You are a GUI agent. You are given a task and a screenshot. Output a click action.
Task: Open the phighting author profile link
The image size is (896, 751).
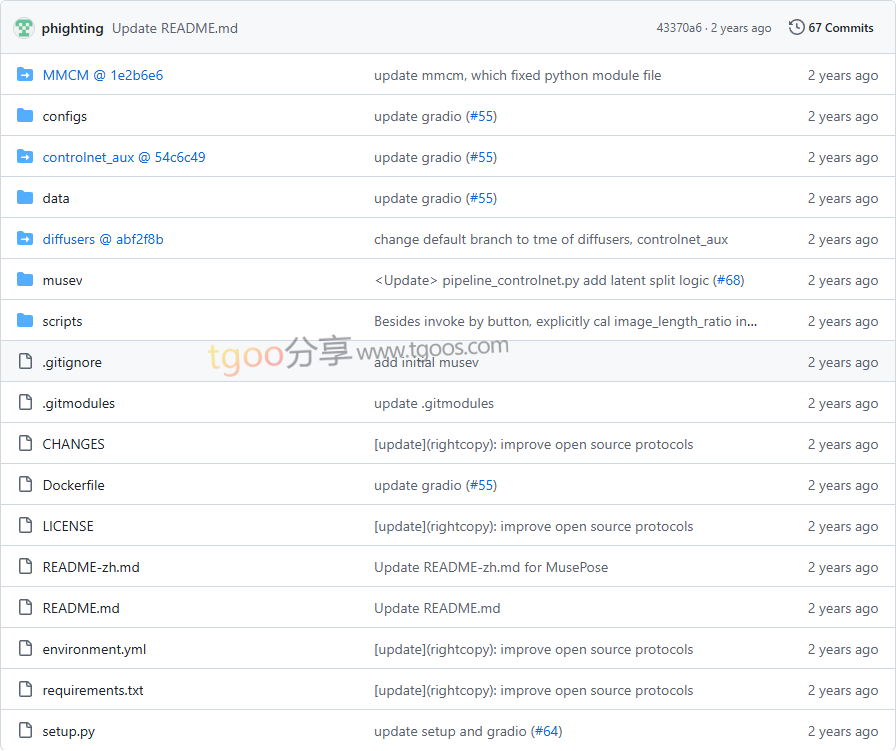(72, 28)
